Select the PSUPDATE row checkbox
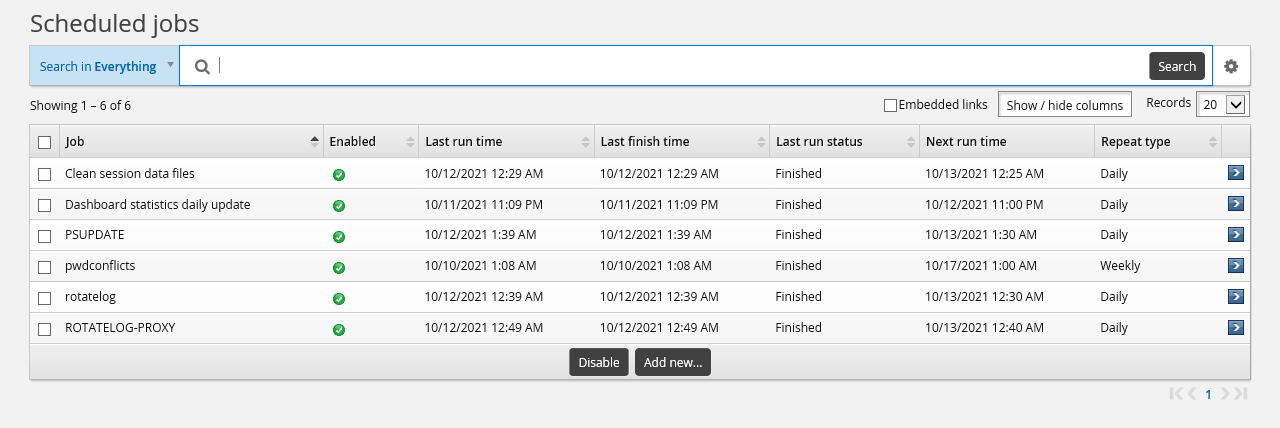 pyautogui.click(x=44, y=236)
